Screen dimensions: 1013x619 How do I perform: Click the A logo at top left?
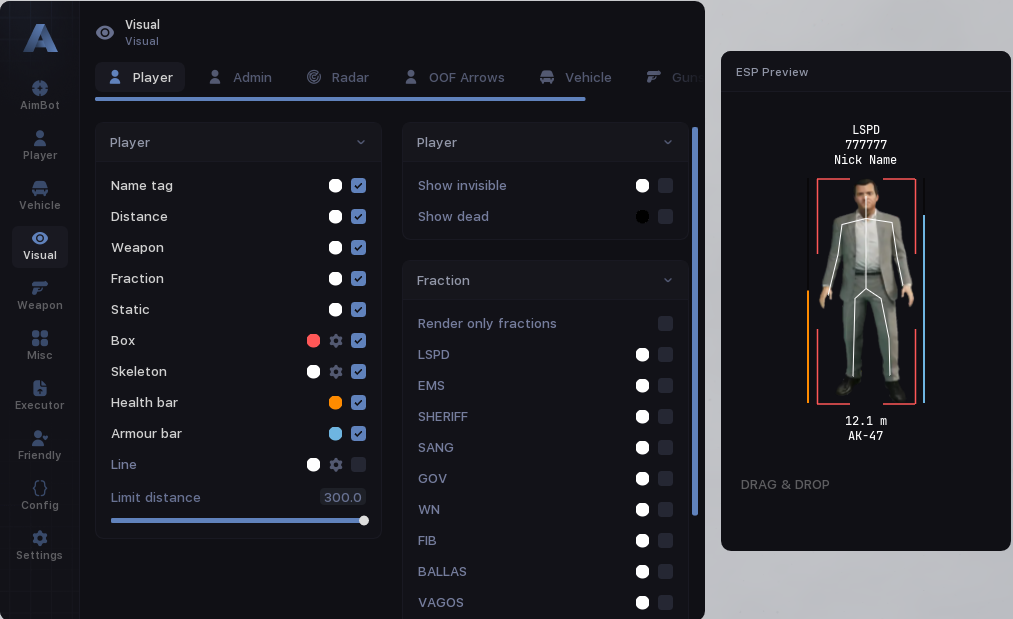[x=40, y=37]
